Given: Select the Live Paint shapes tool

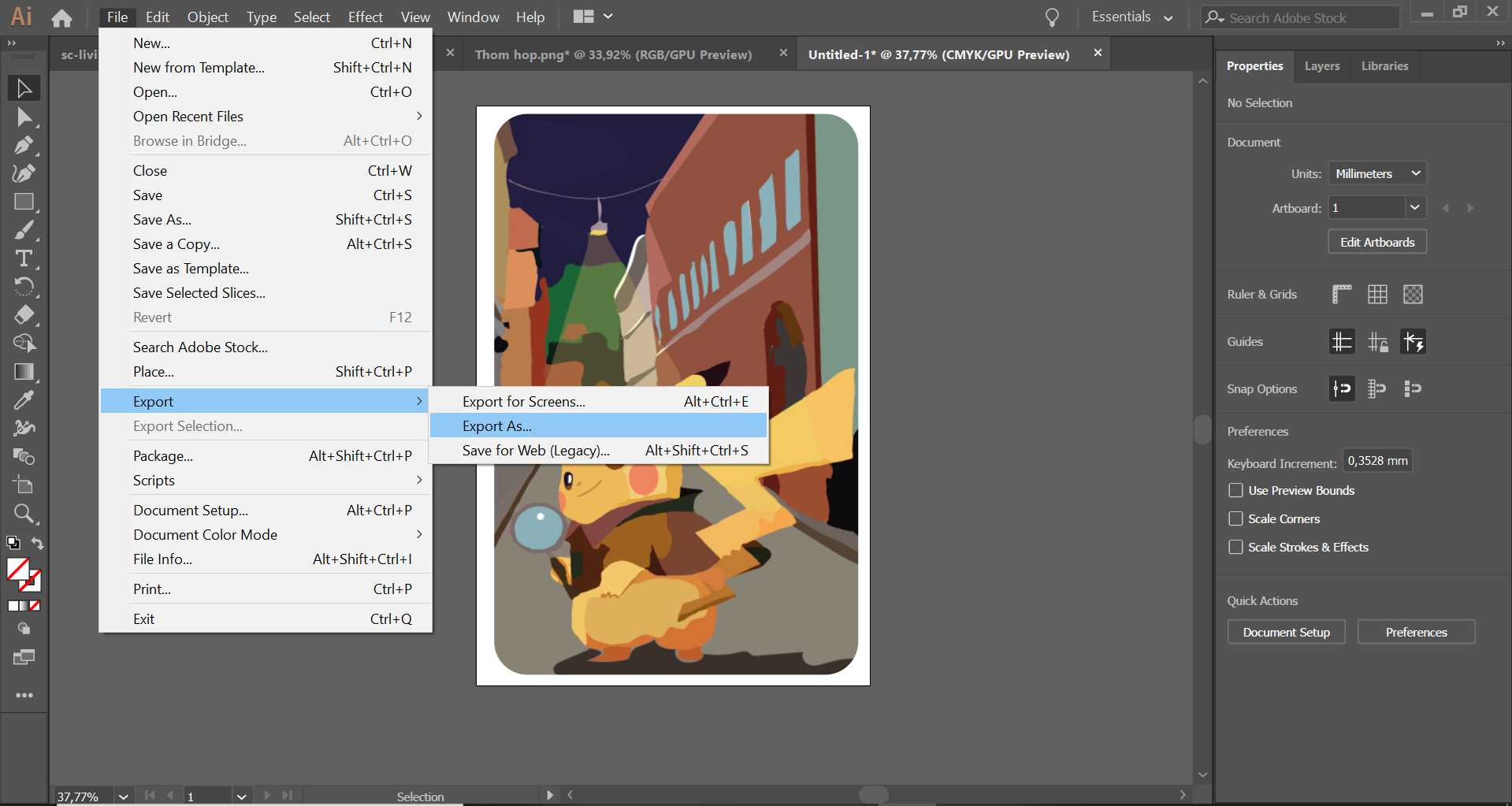Looking at the screenshot, I should (x=24, y=457).
